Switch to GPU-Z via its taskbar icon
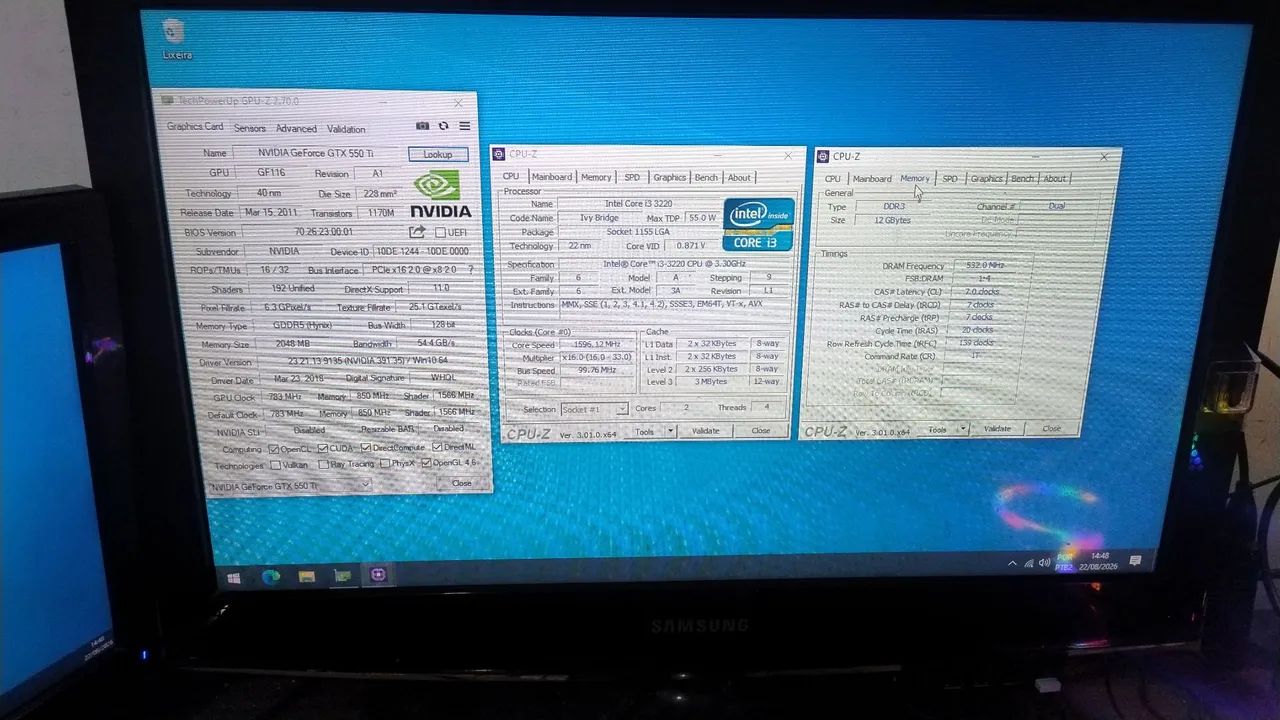Image resolution: width=1280 pixels, height=720 pixels. (343, 576)
